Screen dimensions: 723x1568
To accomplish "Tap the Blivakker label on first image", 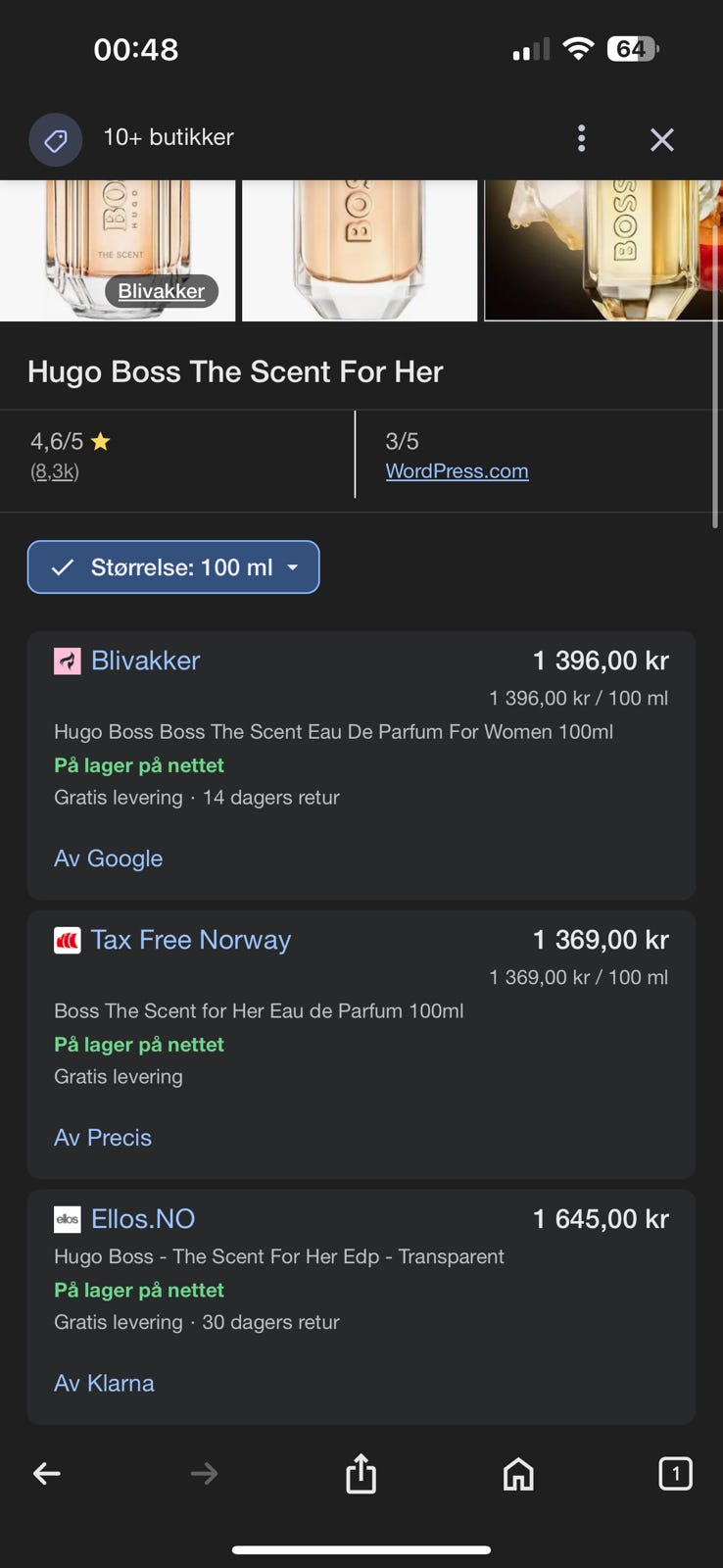I will (x=162, y=291).
